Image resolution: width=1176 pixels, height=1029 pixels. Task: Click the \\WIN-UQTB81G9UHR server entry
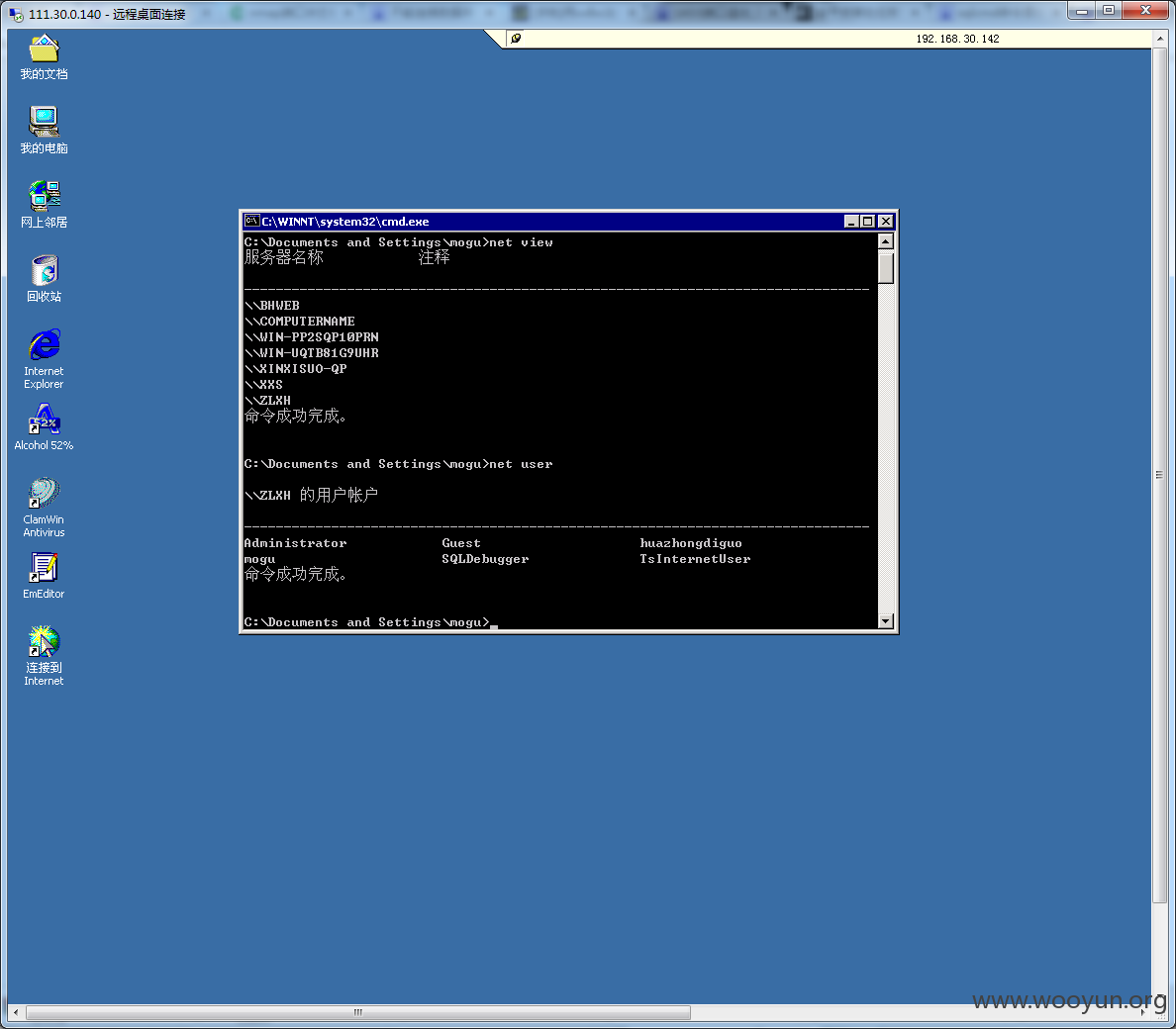(312, 353)
